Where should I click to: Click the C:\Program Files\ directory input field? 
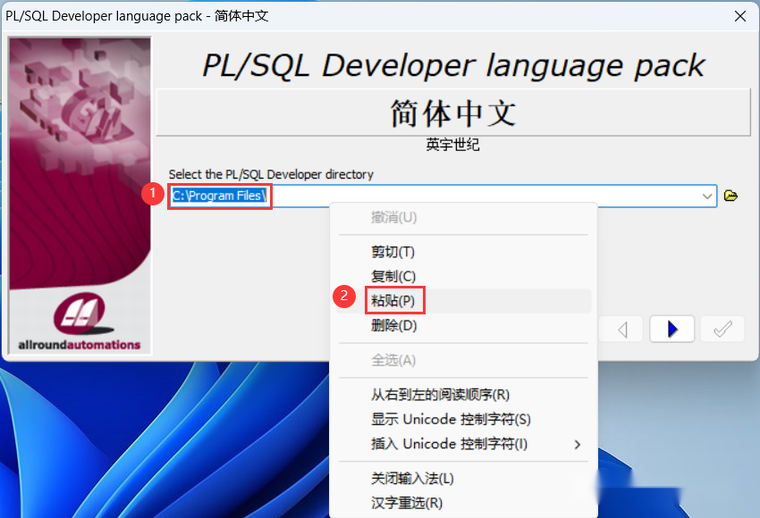442,196
